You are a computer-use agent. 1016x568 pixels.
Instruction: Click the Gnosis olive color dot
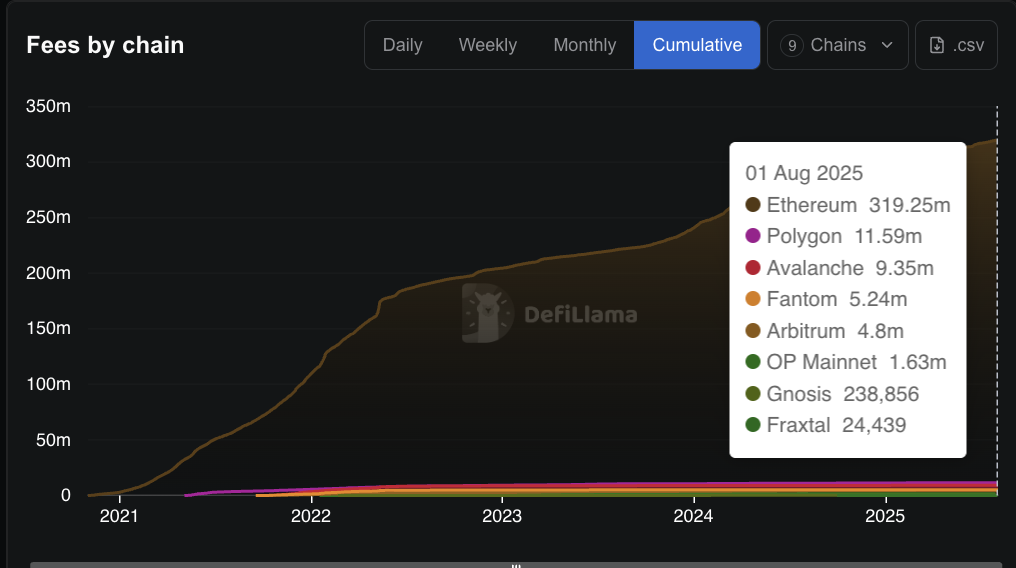pyautogui.click(x=752, y=393)
